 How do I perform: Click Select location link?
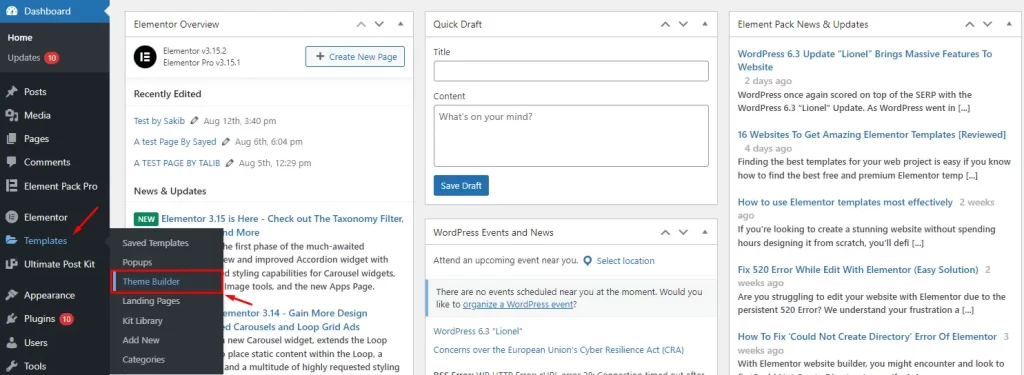[x=625, y=261]
